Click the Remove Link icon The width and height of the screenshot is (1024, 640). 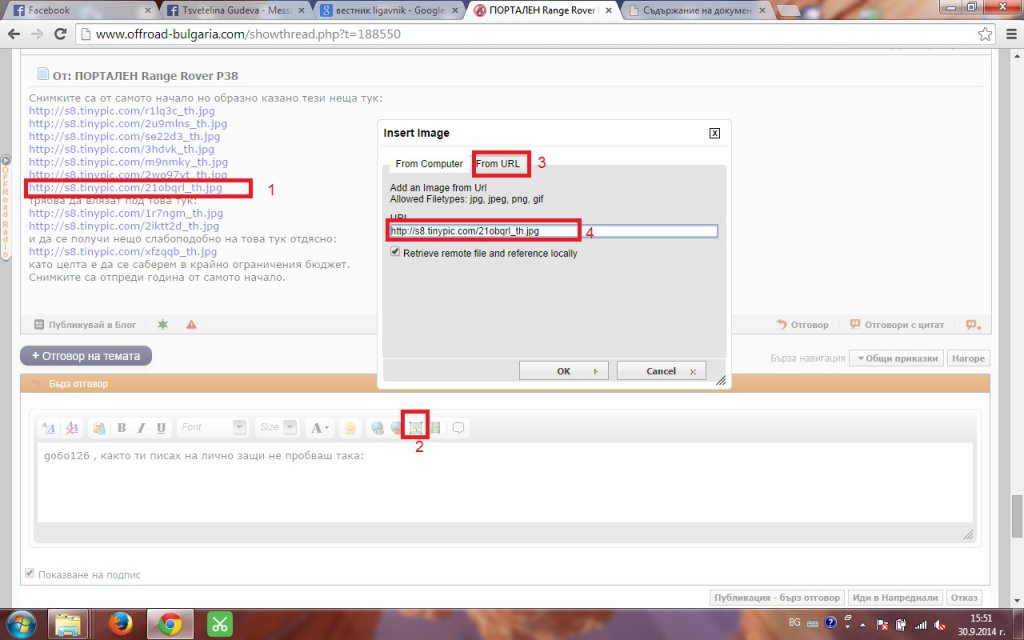pos(396,428)
